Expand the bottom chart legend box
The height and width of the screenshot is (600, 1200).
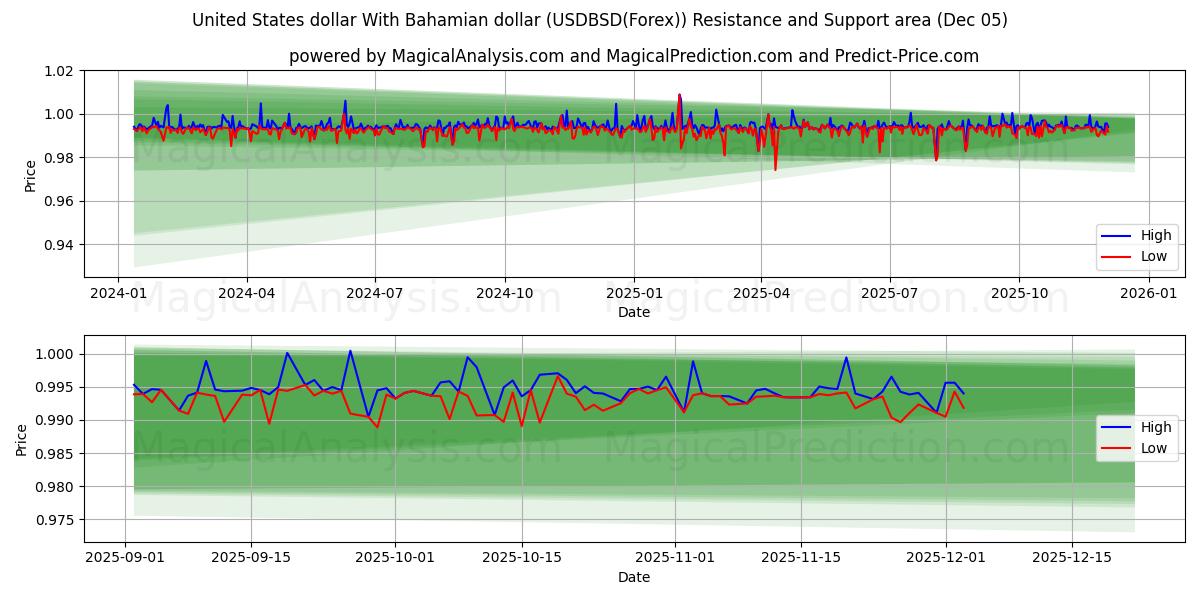(1137, 438)
